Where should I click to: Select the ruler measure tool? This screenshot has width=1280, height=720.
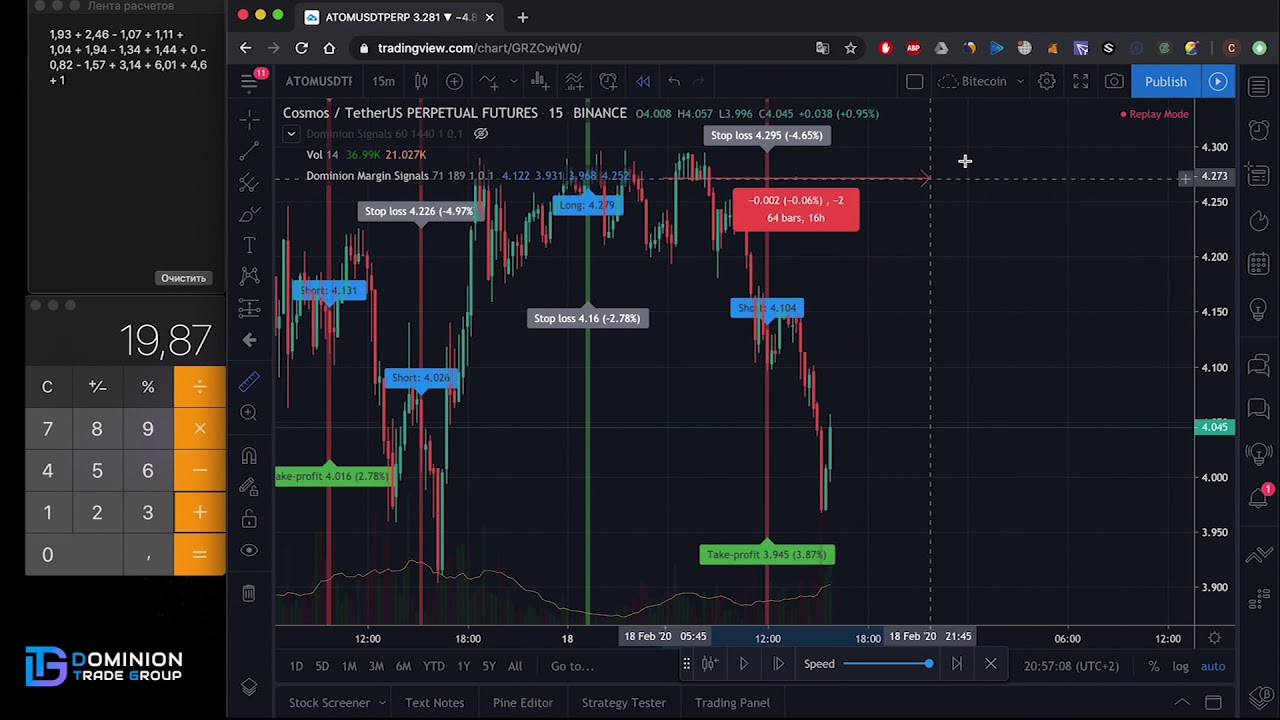(249, 381)
